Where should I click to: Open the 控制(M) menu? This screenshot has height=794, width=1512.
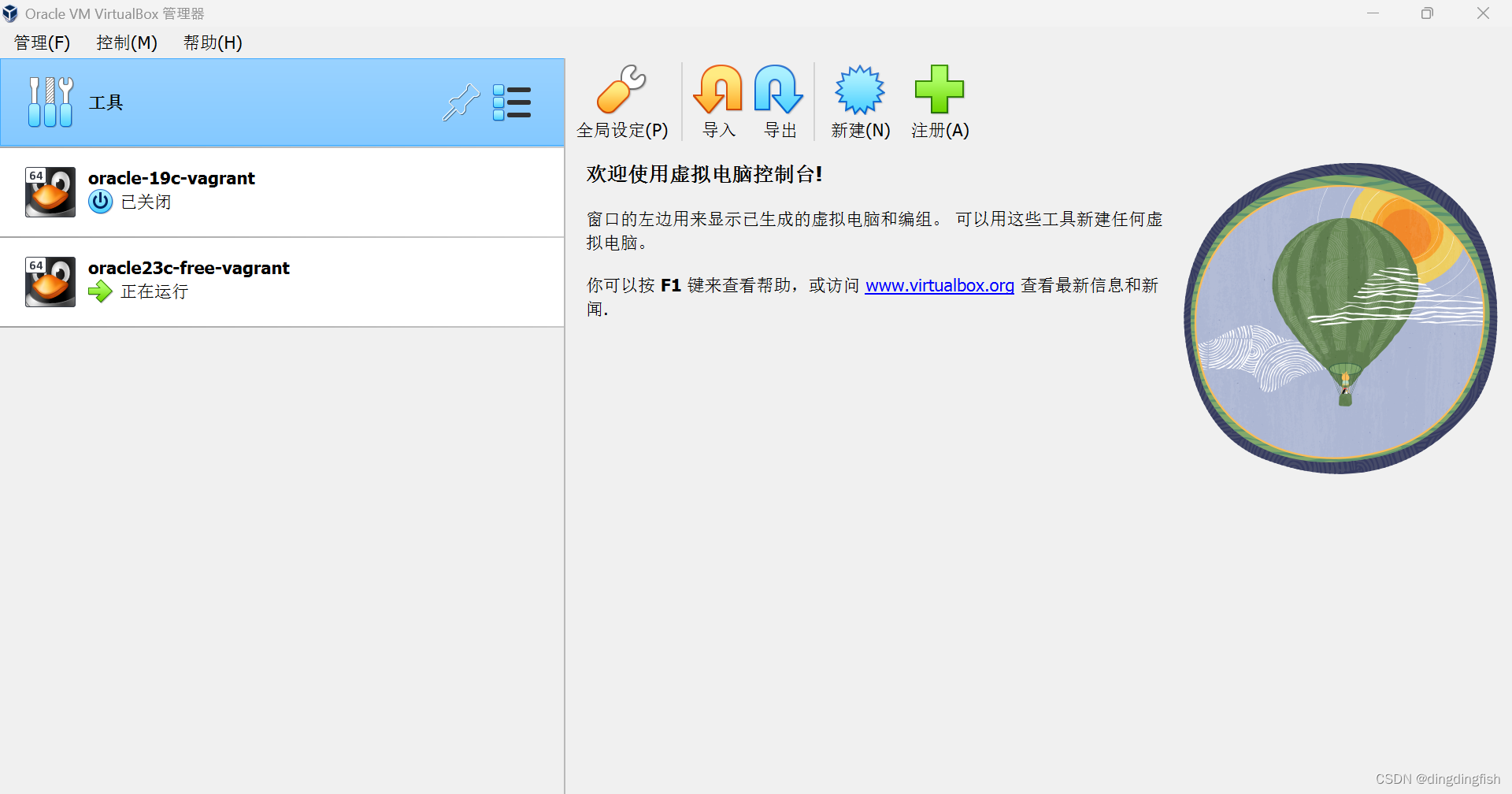(127, 43)
